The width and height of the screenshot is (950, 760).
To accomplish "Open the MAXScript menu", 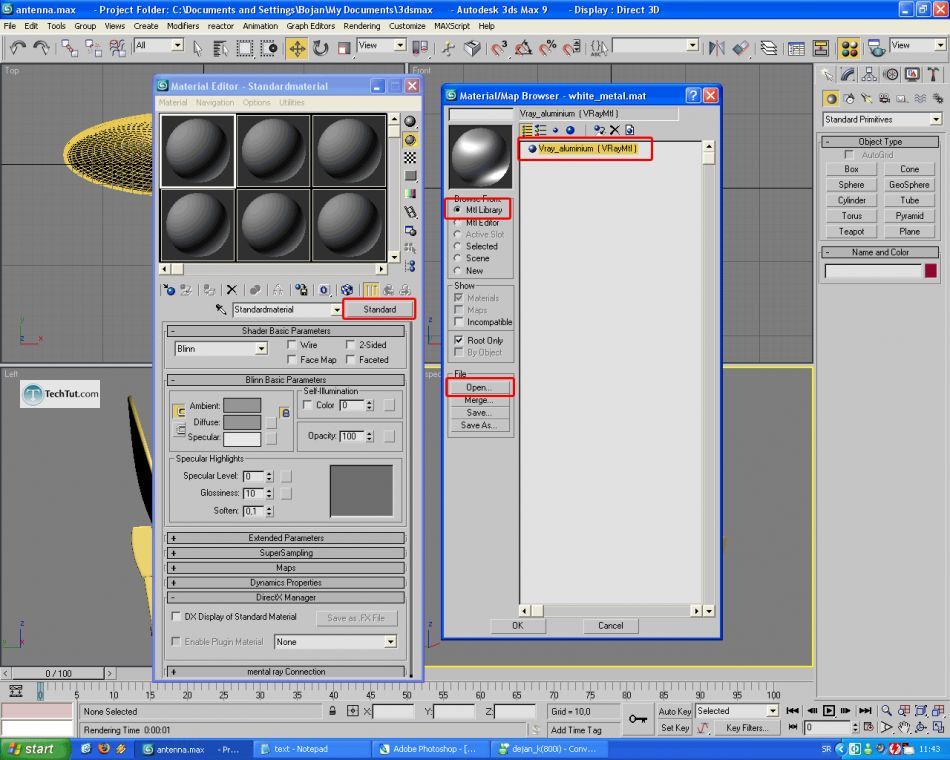I will point(452,26).
